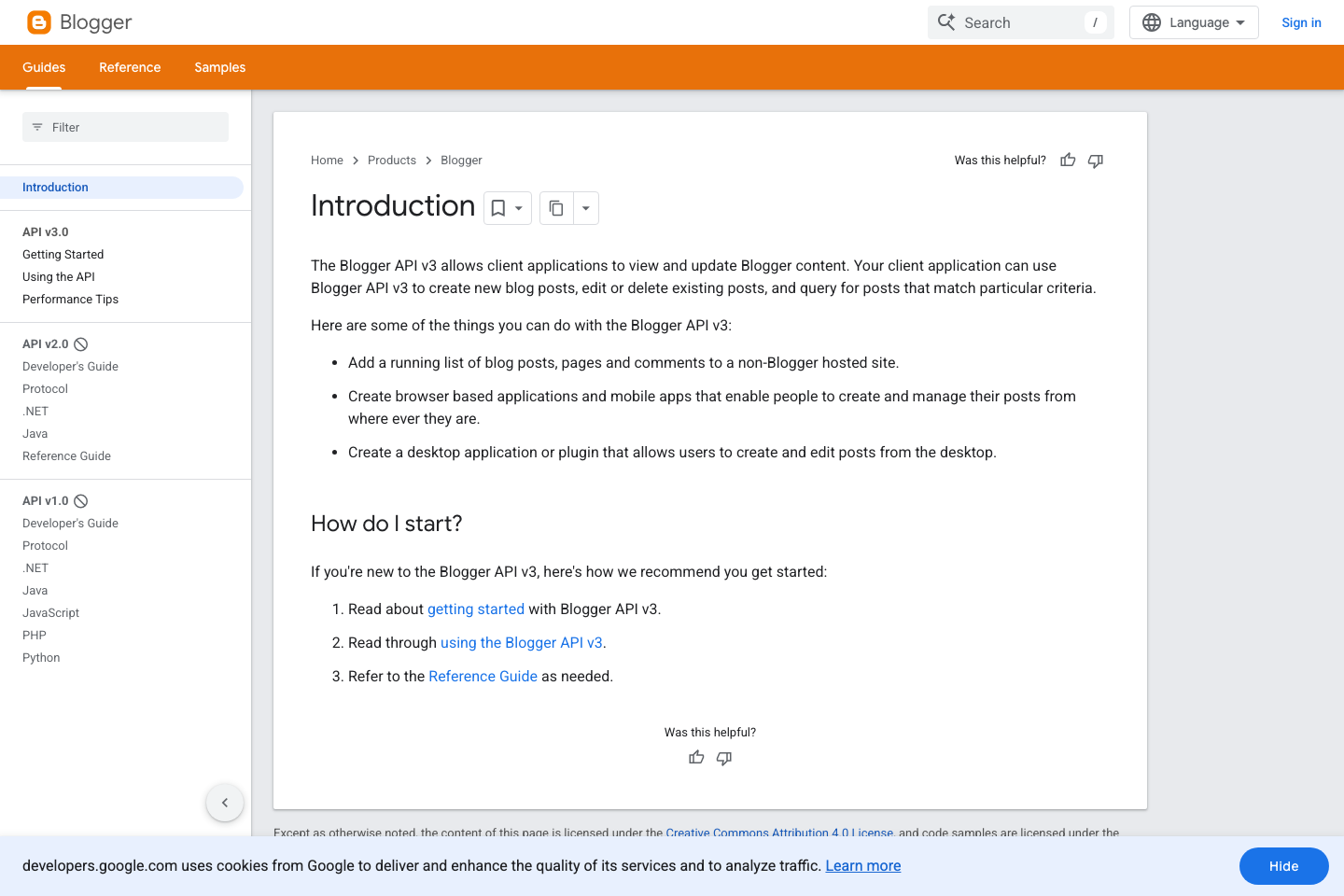Switch to the Samples tab
This screenshot has height=896, width=1344.
coord(219,67)
